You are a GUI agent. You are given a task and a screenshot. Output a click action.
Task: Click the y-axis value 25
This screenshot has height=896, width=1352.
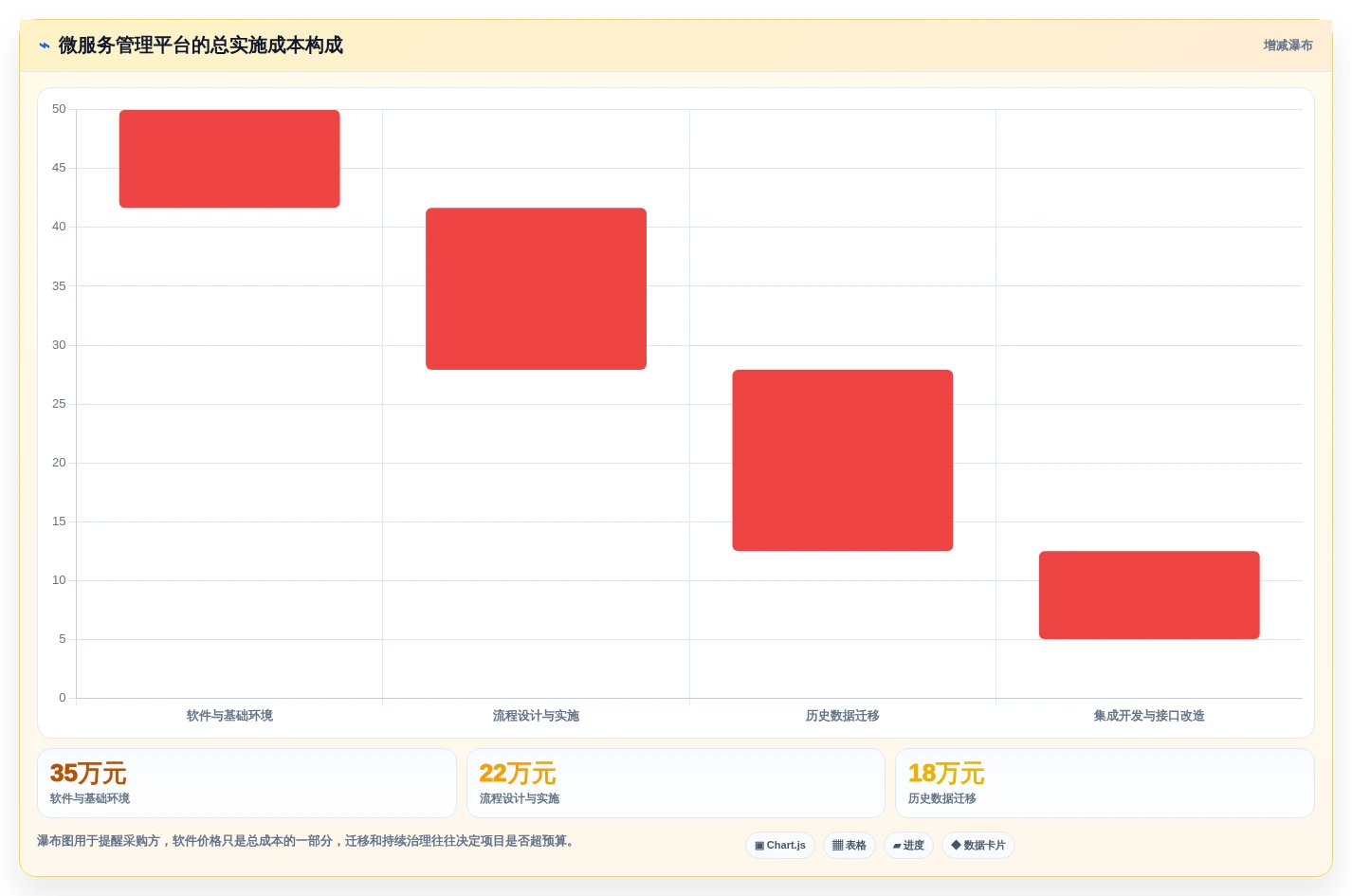tap(59, 404)
